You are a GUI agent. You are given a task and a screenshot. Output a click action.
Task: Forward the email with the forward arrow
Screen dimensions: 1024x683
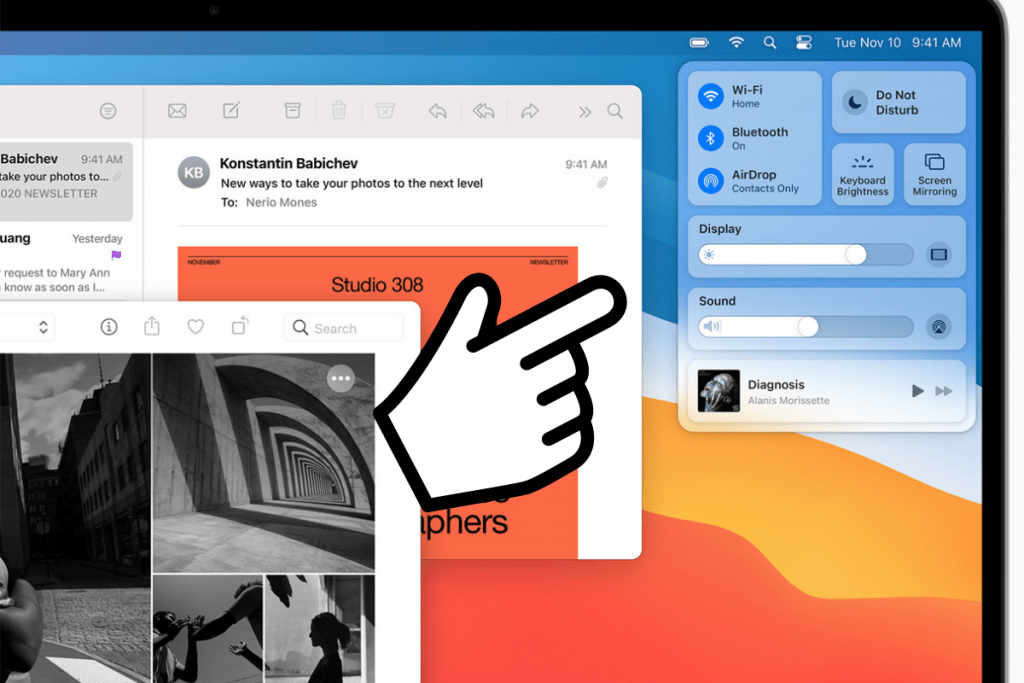point(530,111)
